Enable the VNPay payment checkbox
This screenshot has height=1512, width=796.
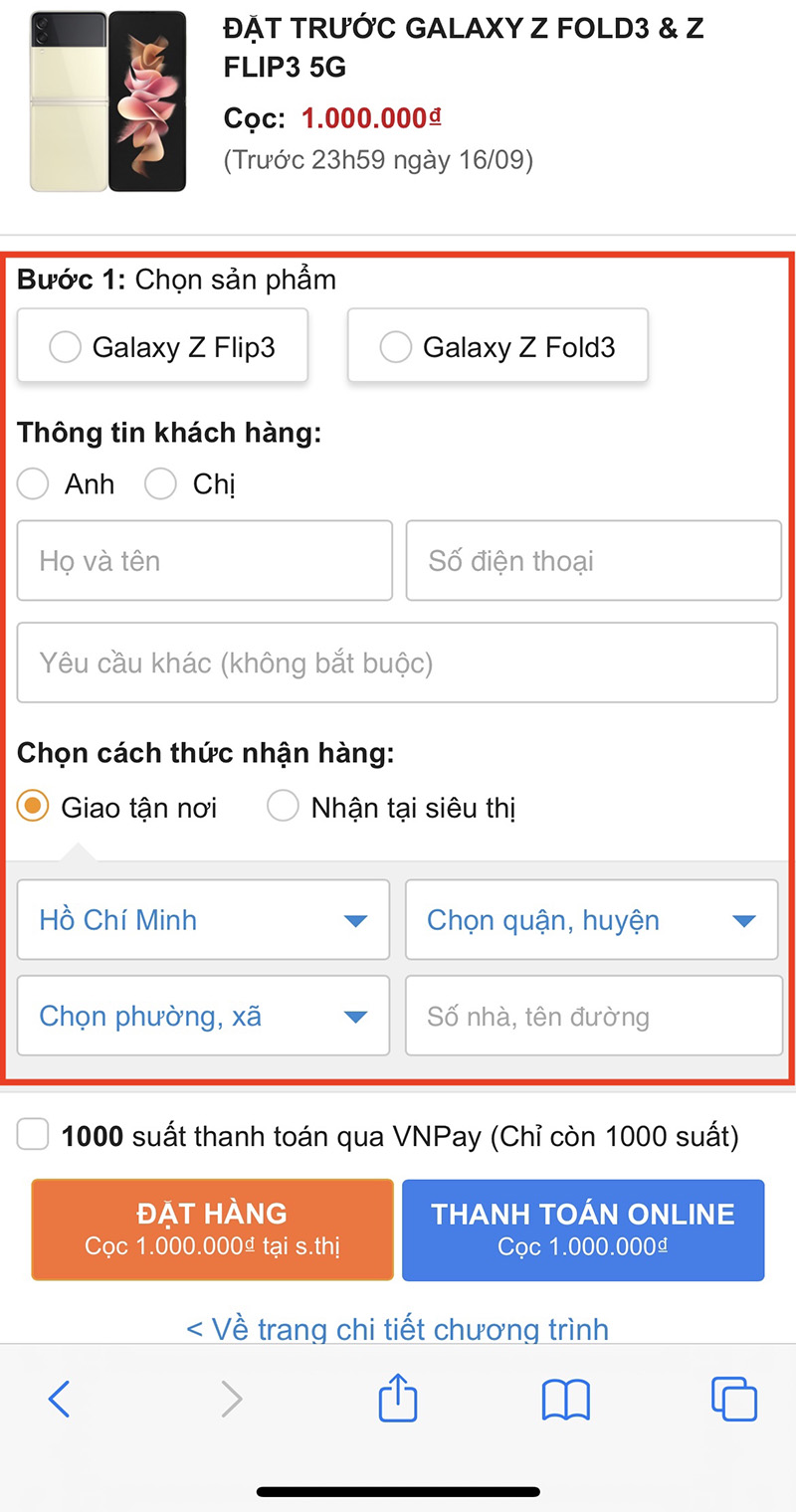point(33,1135)
